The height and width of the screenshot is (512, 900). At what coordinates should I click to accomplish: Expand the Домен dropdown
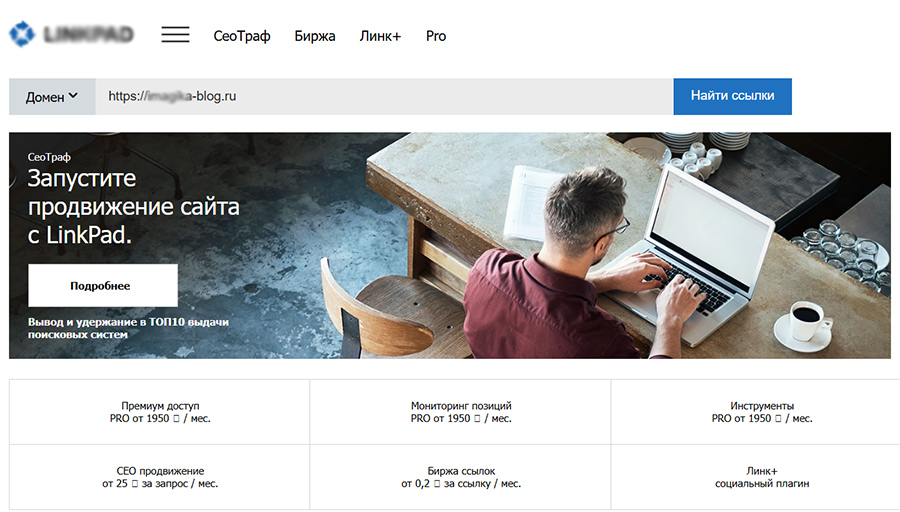[52, 97]
